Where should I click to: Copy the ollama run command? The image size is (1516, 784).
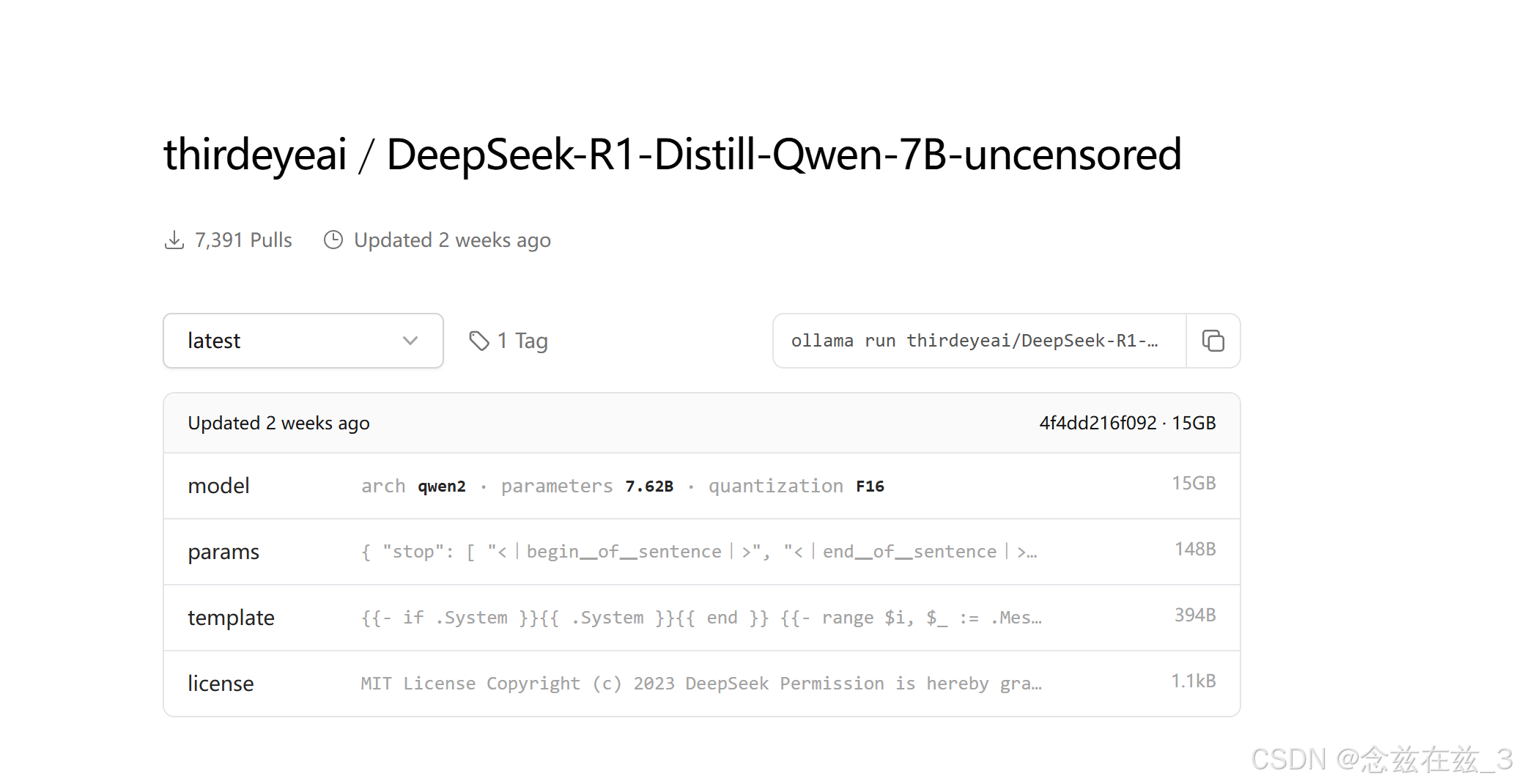click(1213, 341)
